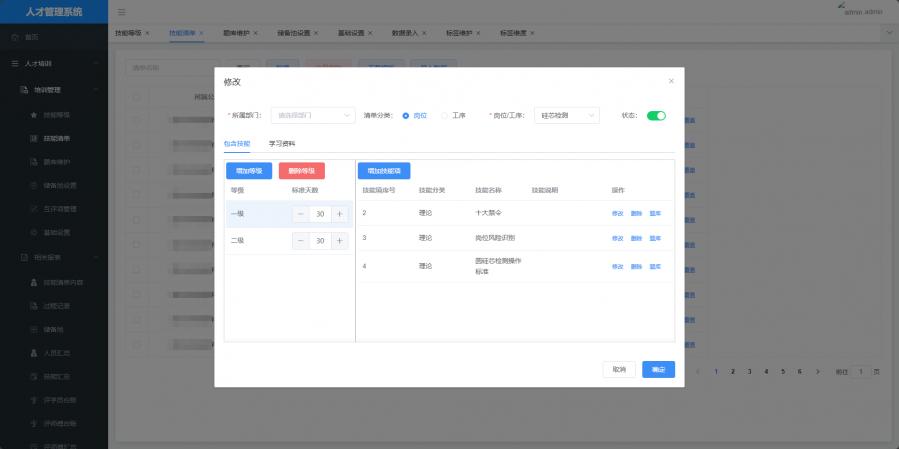The width and height of the screenshot is (899, 449).
Task: Click plus on the 二级 standard days stepper
Action: 339,240
